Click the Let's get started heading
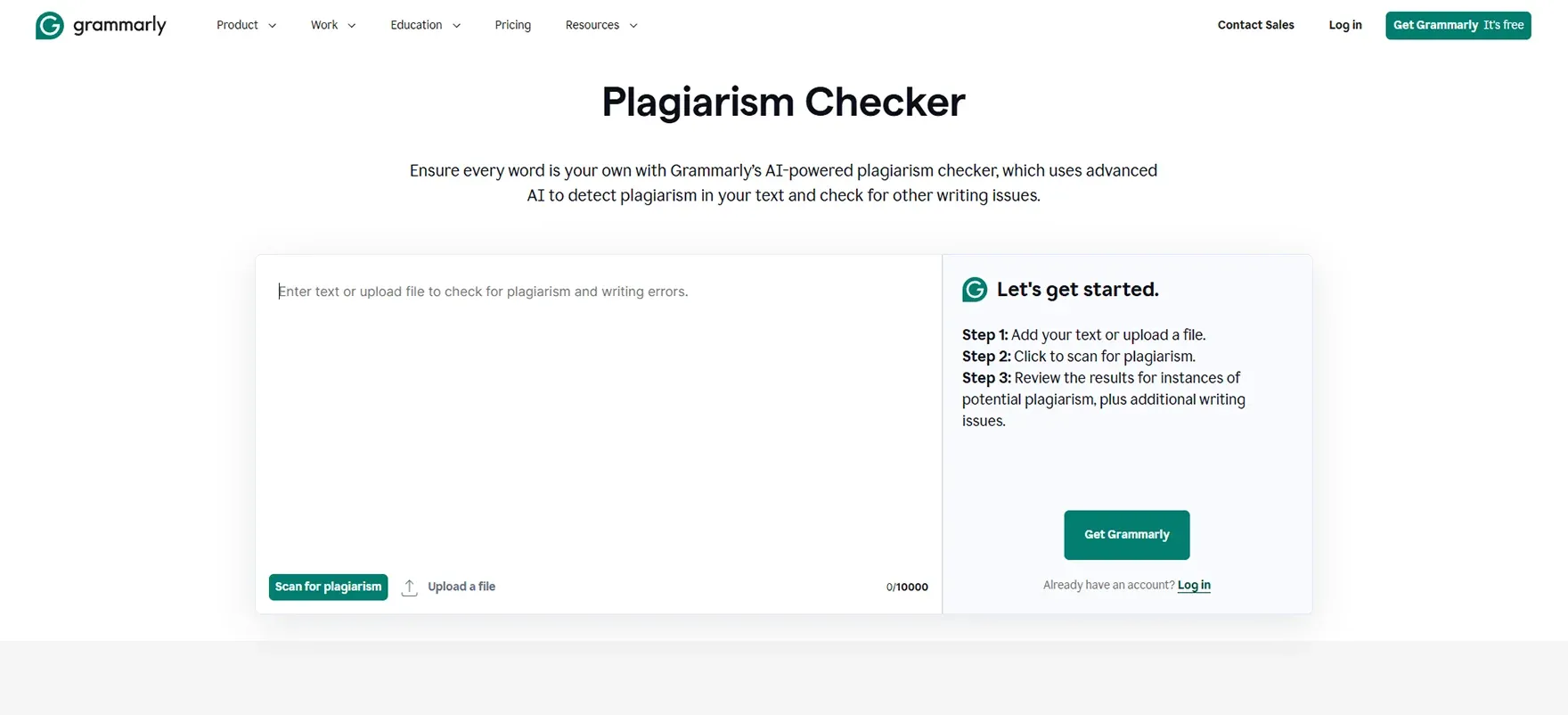Viewport: 1568px width, 715px height. coord(1077,290)
